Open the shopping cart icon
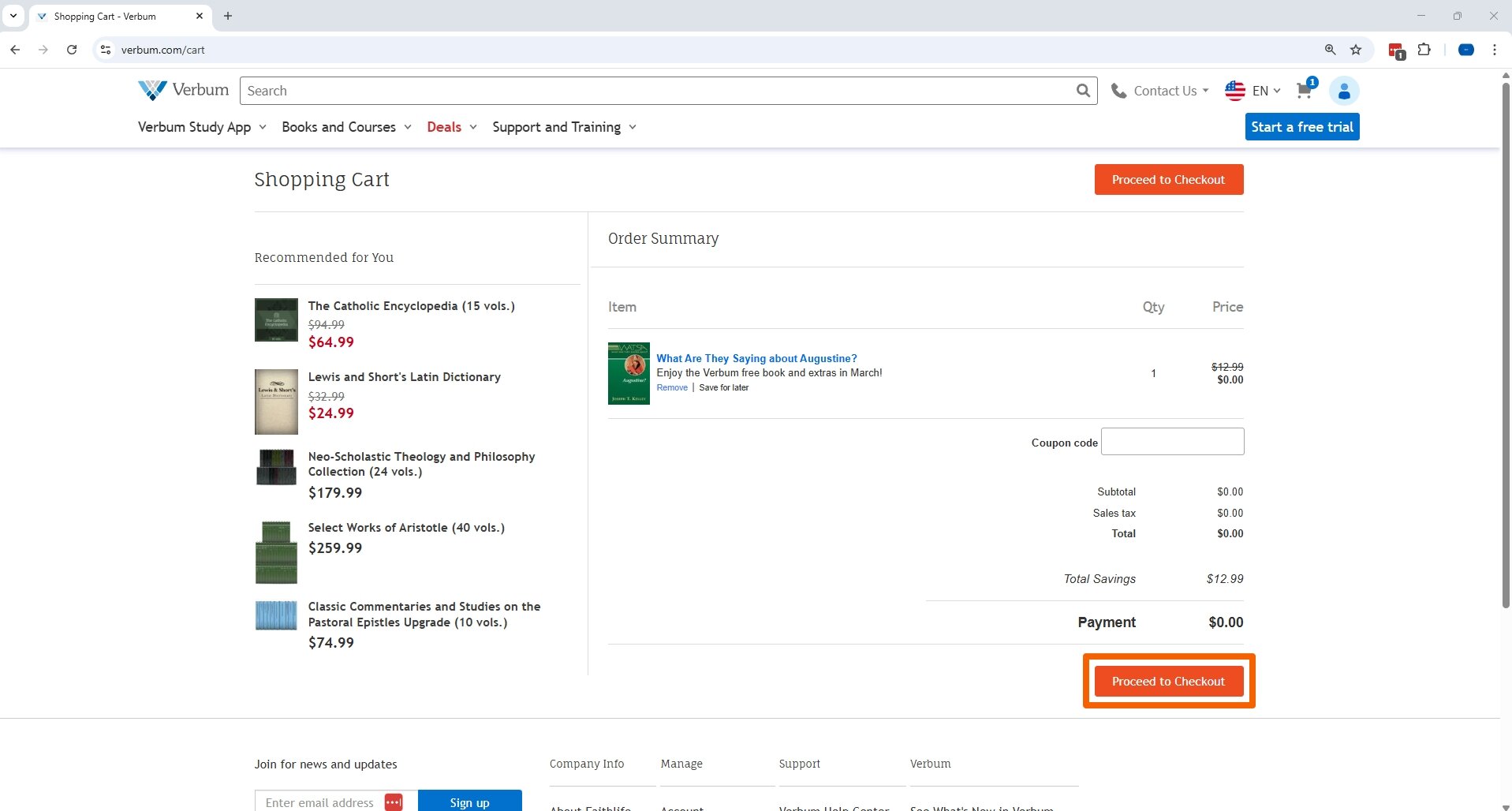Viewport: 1512px width, 811px height. point(1305,91)
